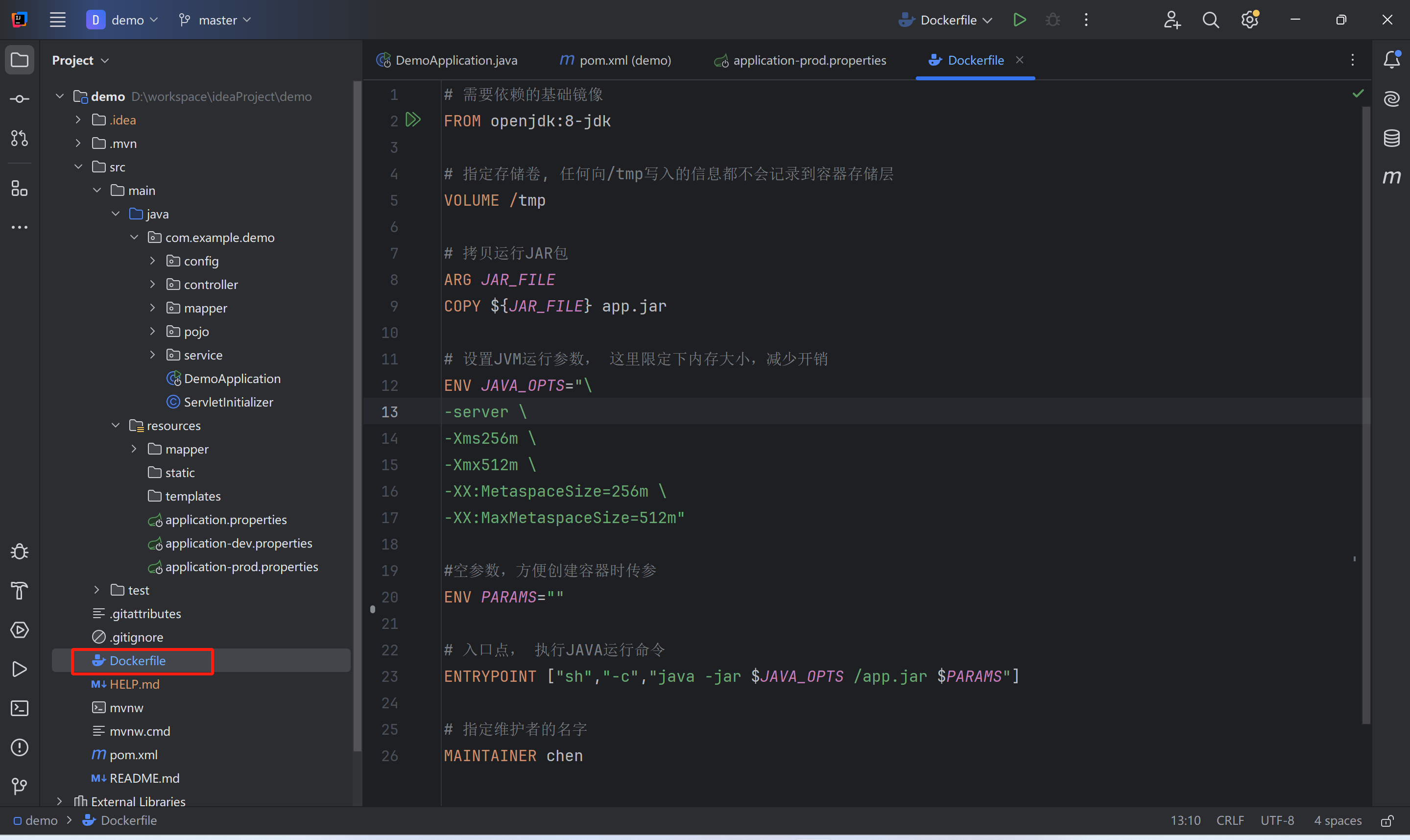This screenshot has width=1410, height=840.
Task: Run the Dockerfile configuration with the play button
Action: [1020, 20]
